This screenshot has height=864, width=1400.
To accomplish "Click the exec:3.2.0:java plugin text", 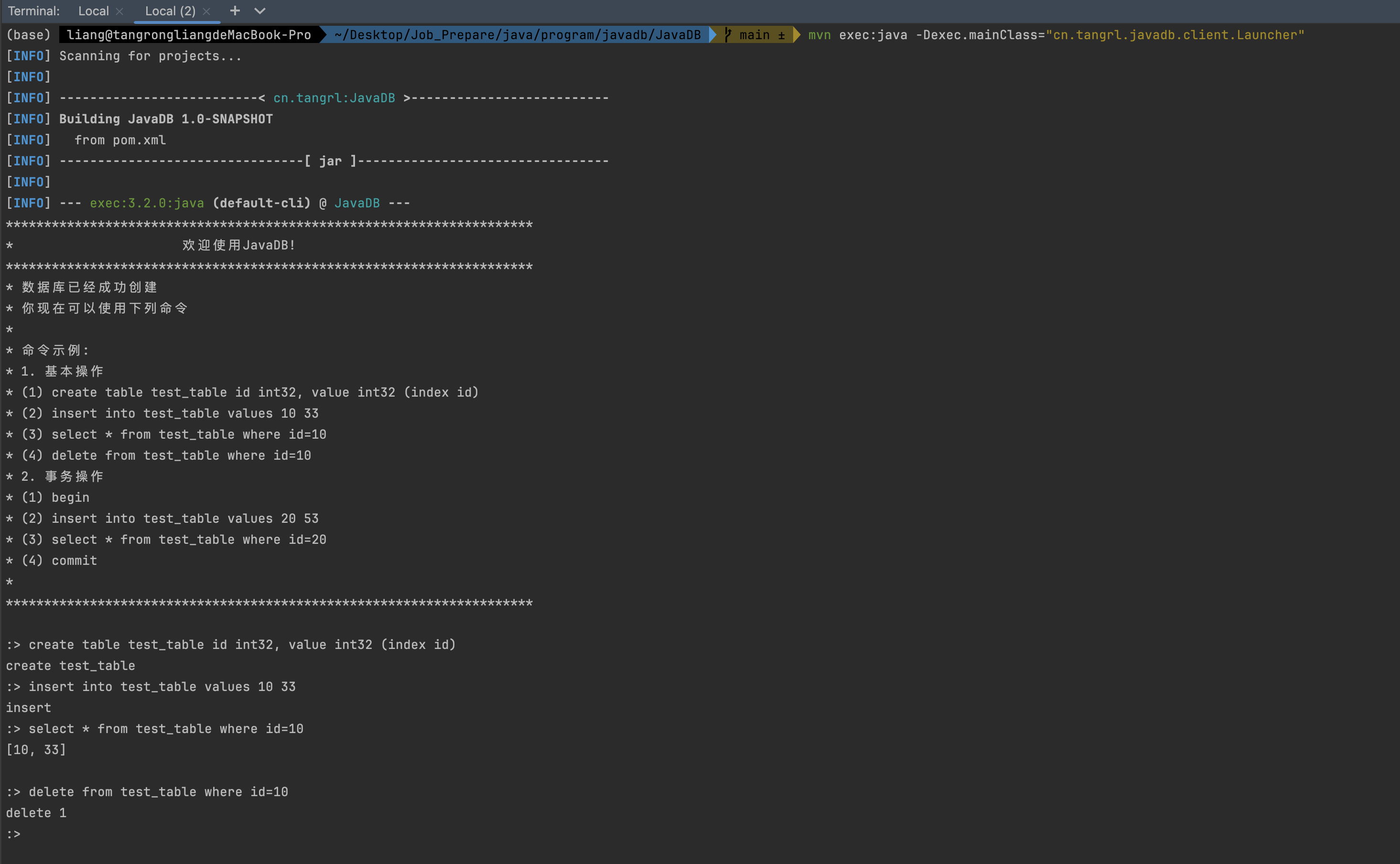I will click(147, 204).
